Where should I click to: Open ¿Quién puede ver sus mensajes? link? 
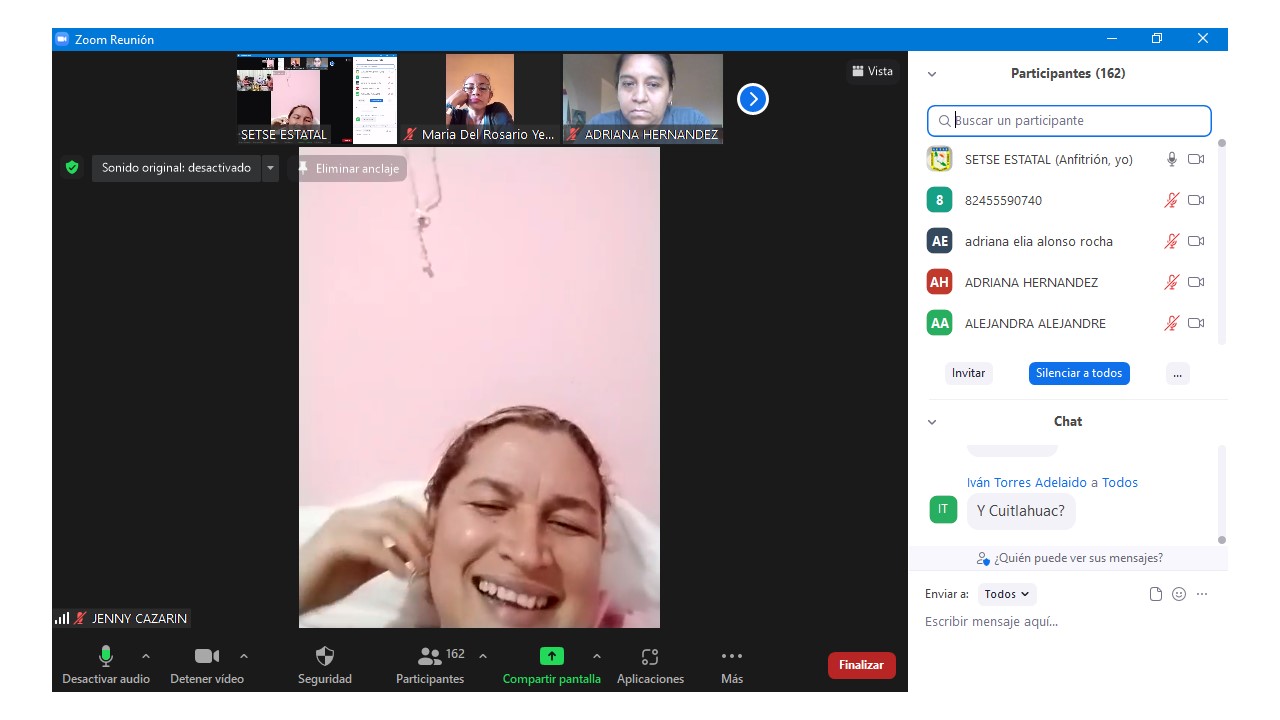pos(1070,558)
